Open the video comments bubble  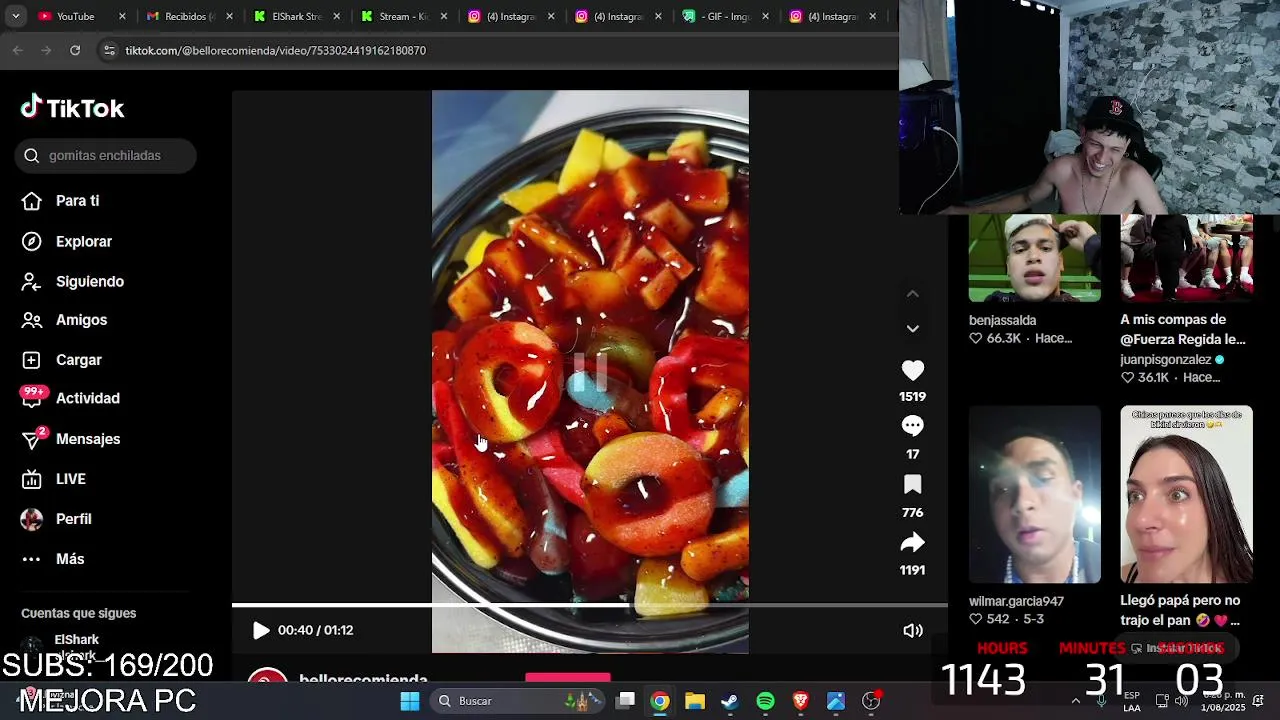pyautogui.click(x=912, y=426)
